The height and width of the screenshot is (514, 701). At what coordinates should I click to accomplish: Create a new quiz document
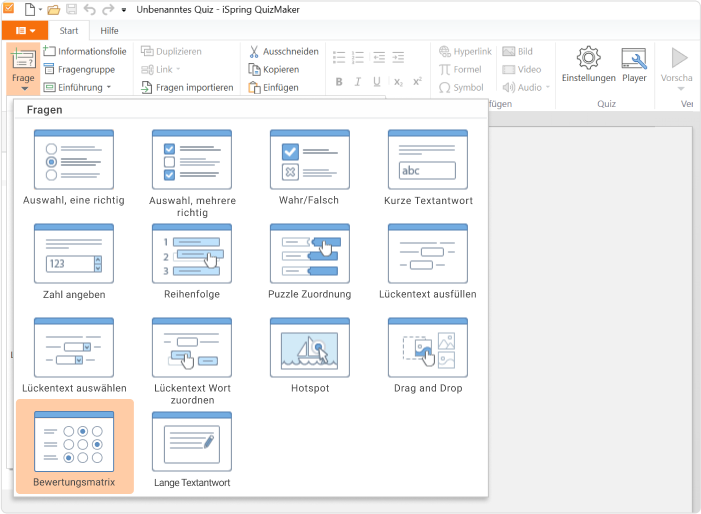30,9
